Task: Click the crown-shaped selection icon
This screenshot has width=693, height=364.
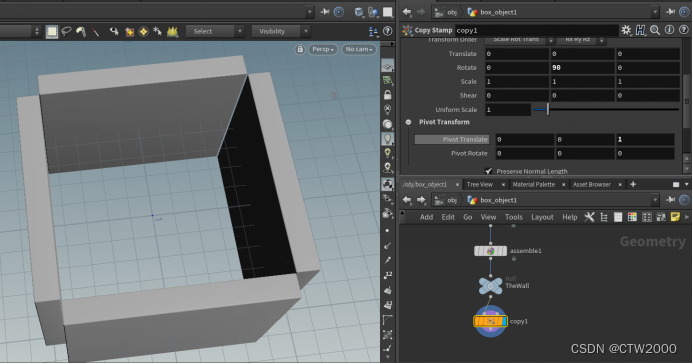Action: click(x=172, y=31)
